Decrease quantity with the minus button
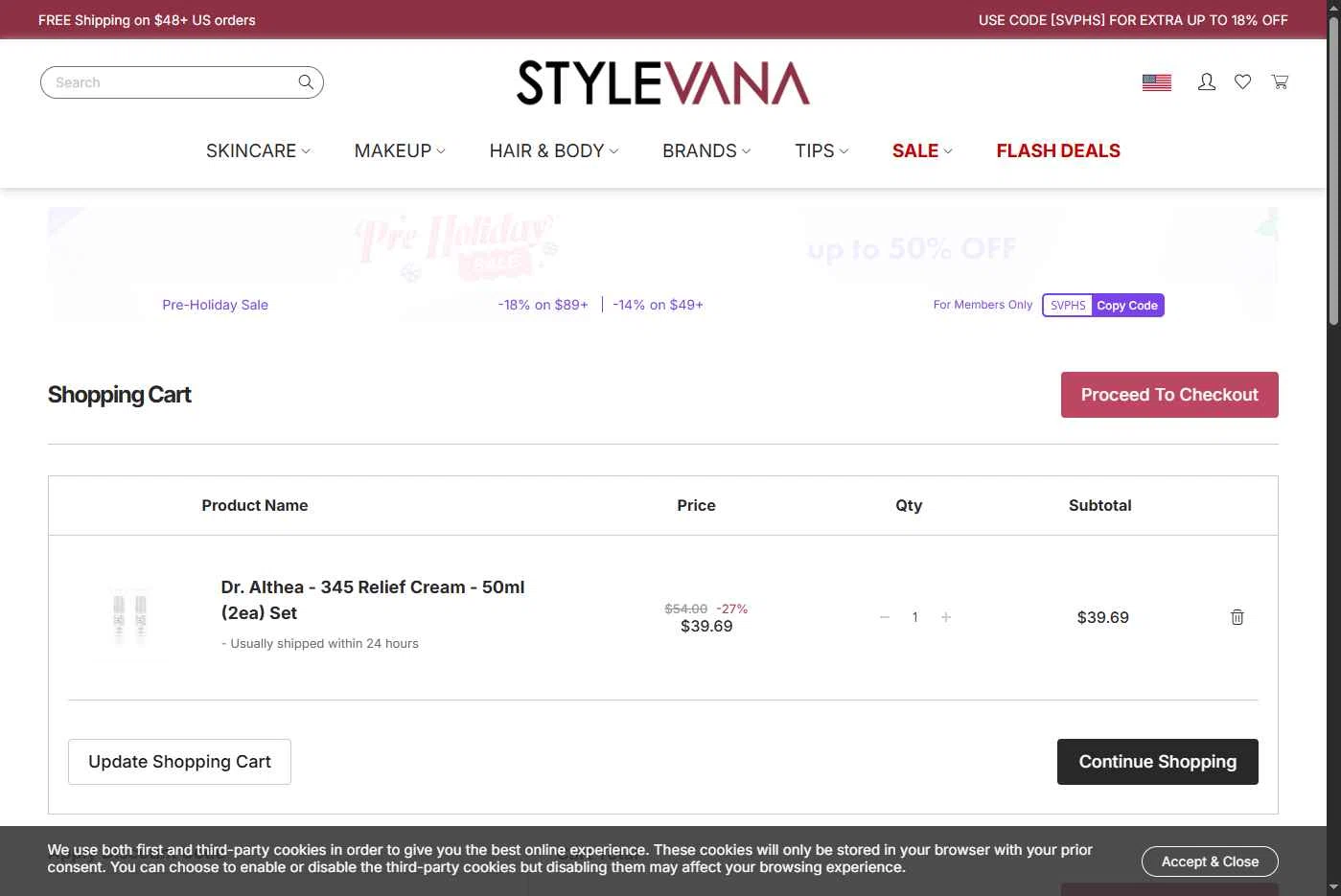Image resolution: width=1341 pixels, height=896 pixels. [x=885, y=617]
